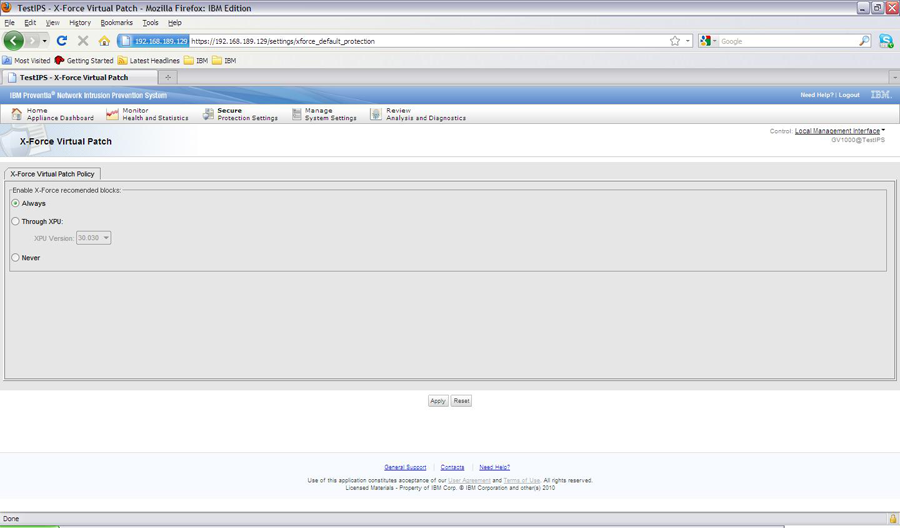
Task: Open the Google search engine selector
Action: (x=708, y=41)
